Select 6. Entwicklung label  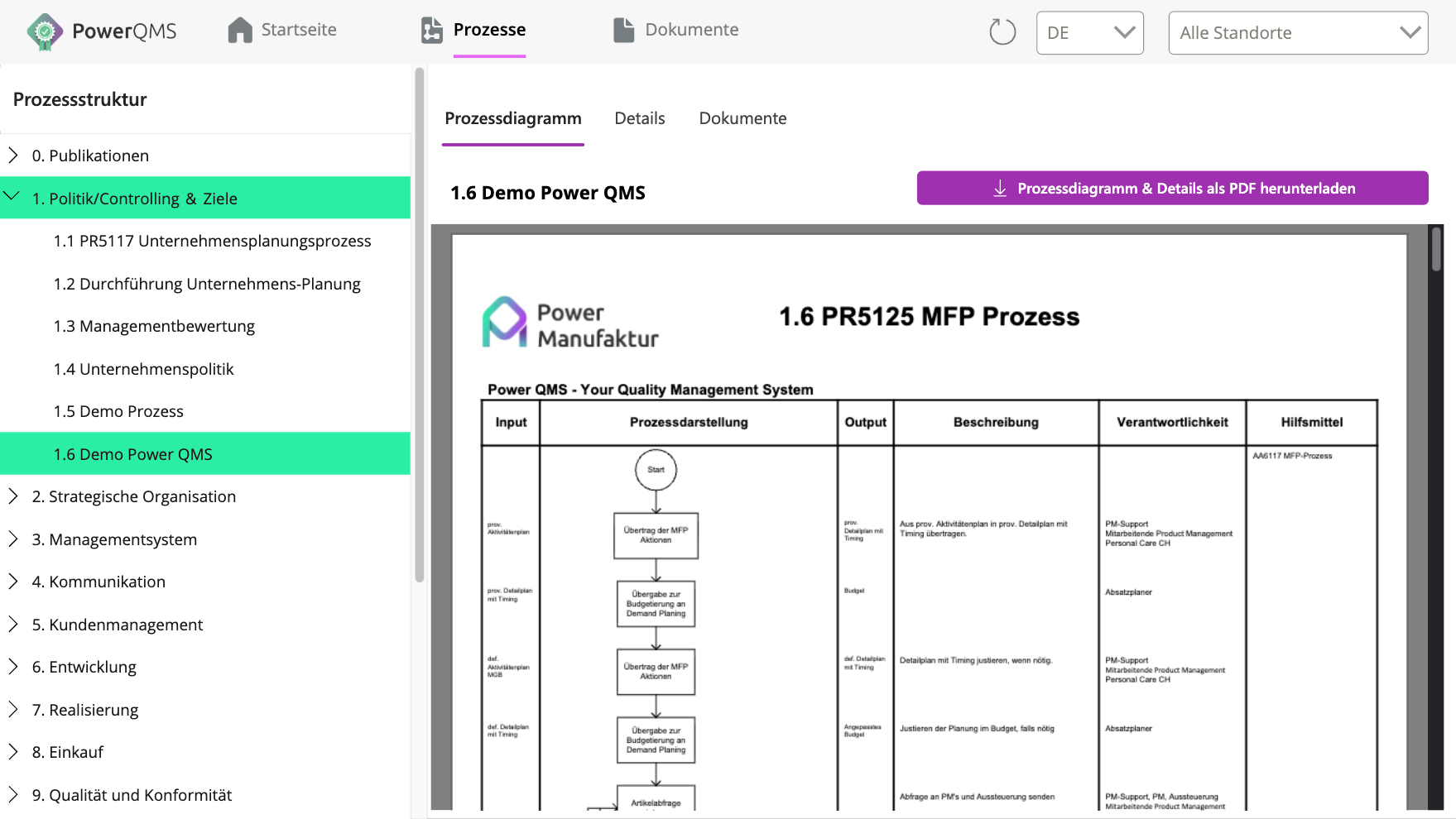tap(84, 667)
